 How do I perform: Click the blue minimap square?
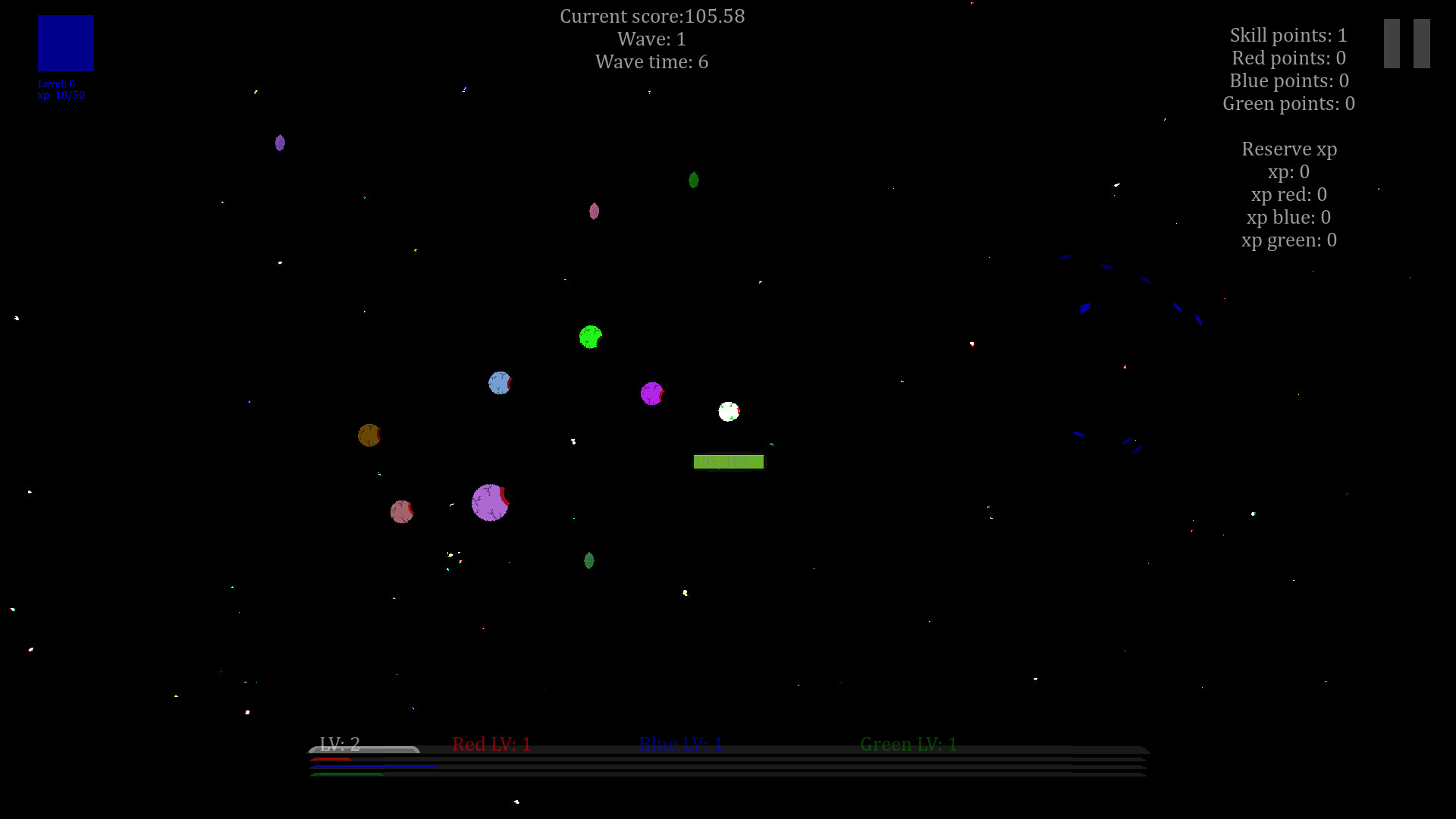coord(65,43)
